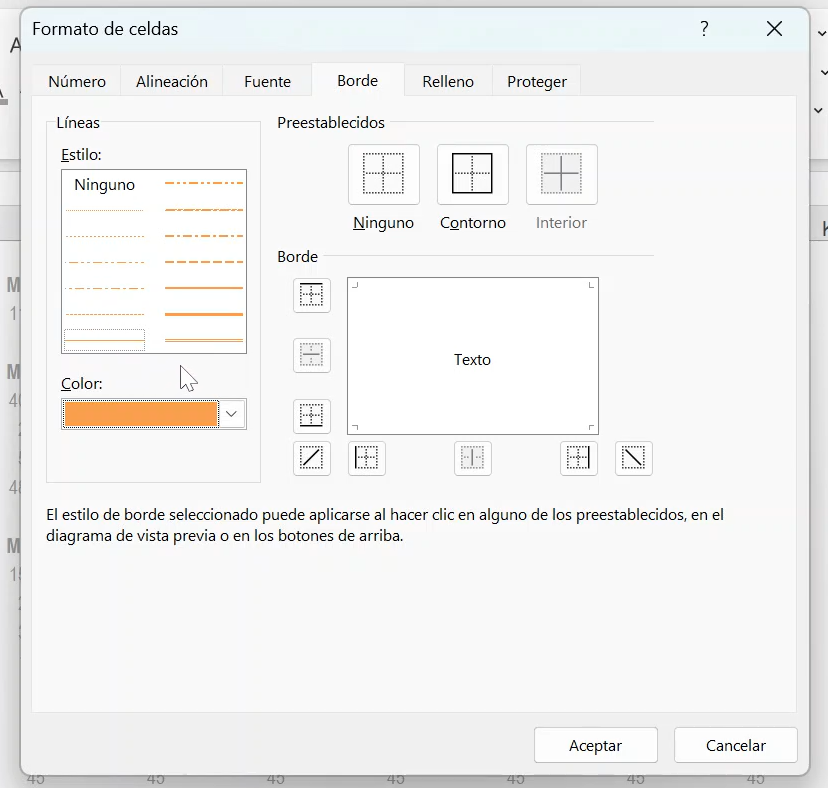Apply the inner vertical border icon

[472, 458]
